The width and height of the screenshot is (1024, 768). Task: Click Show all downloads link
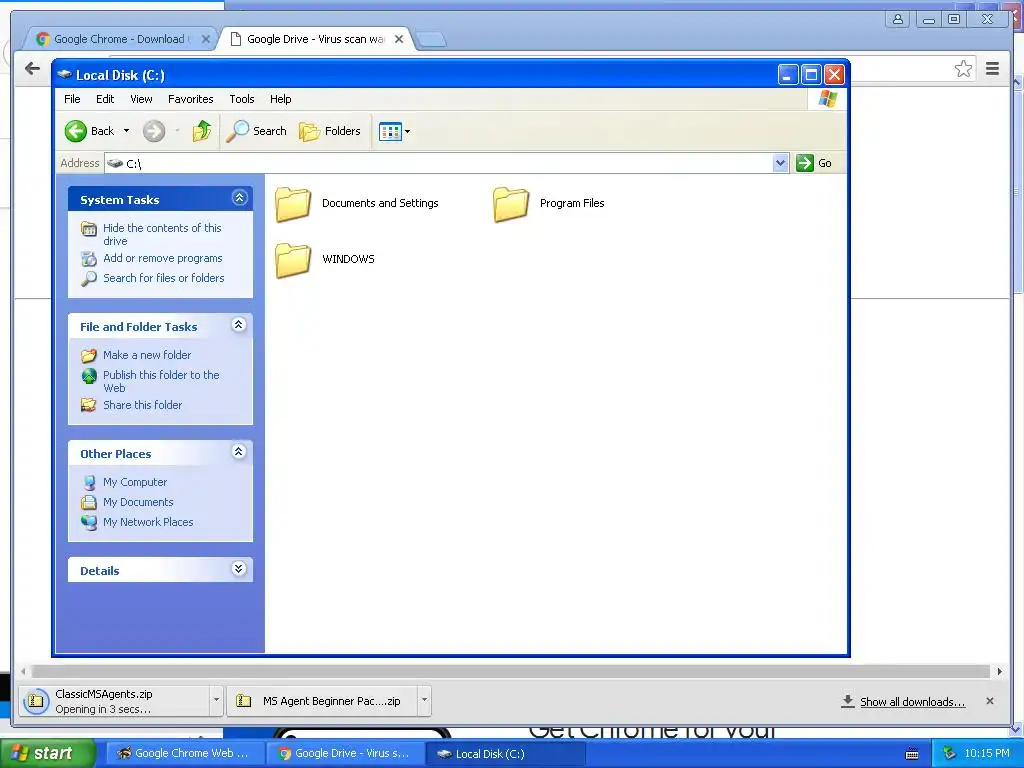tap(912, 702)
